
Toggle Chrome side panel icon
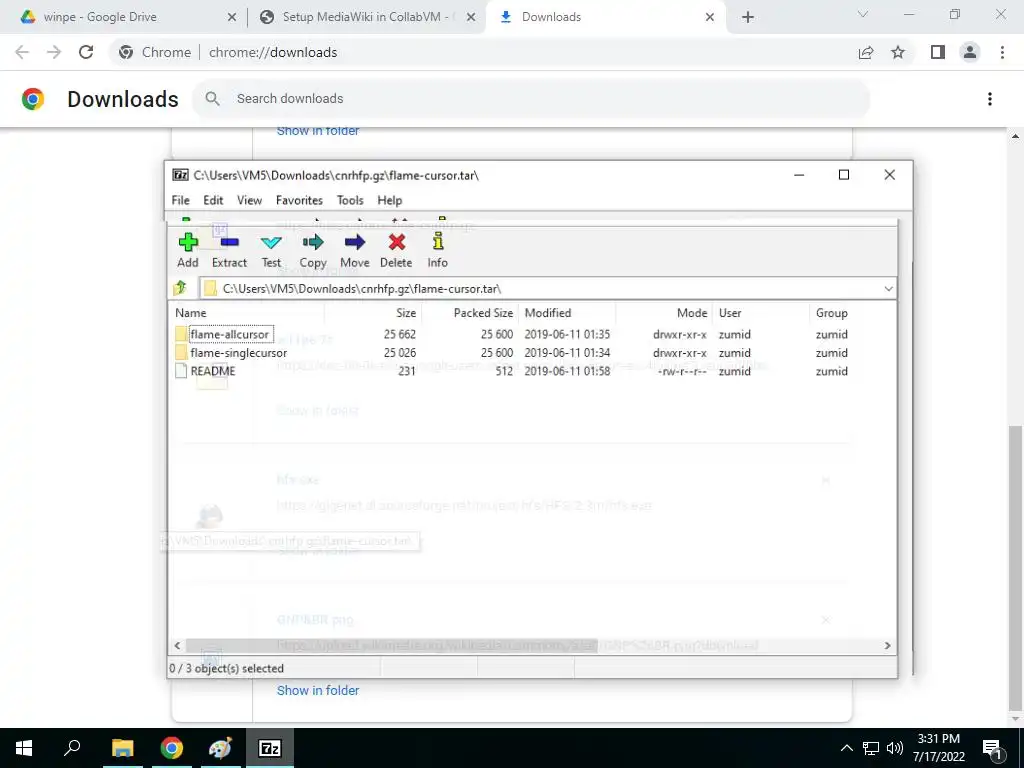pyautogui.click(x=938, y=52)
